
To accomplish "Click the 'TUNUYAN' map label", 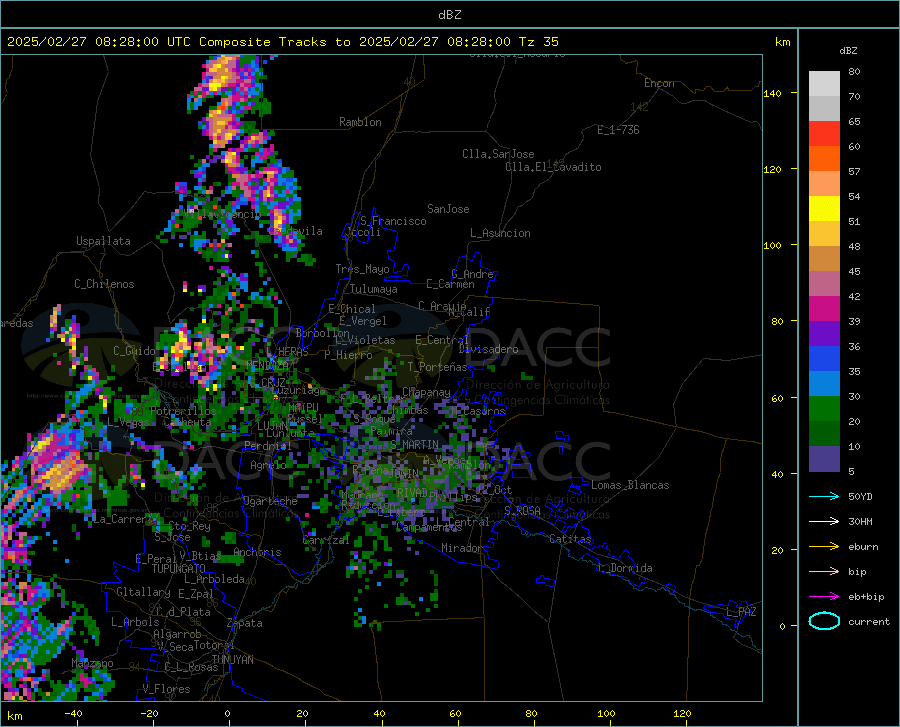I will click(x=232, y=659).
